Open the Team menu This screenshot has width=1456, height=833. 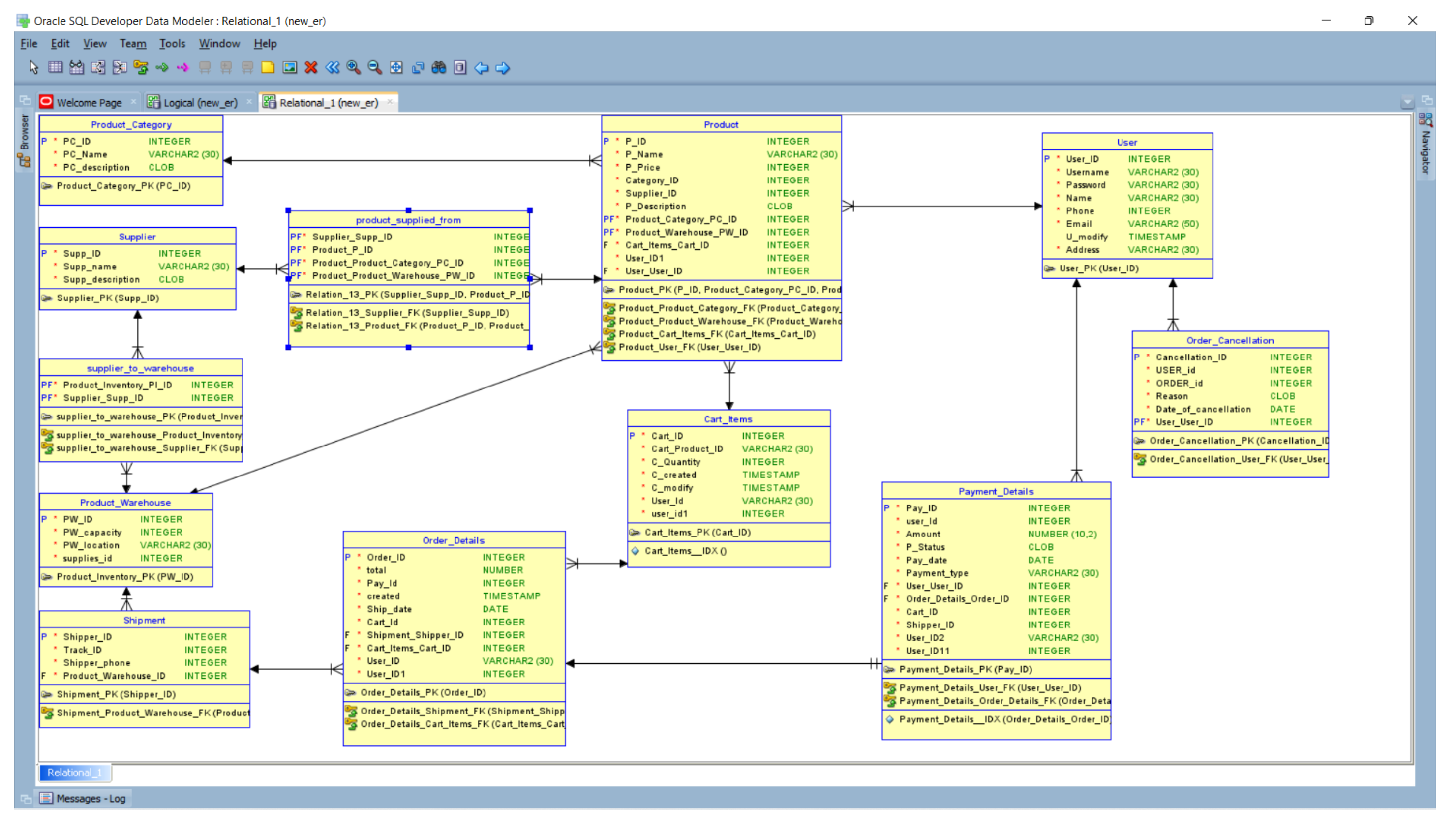tap(133, 43)
